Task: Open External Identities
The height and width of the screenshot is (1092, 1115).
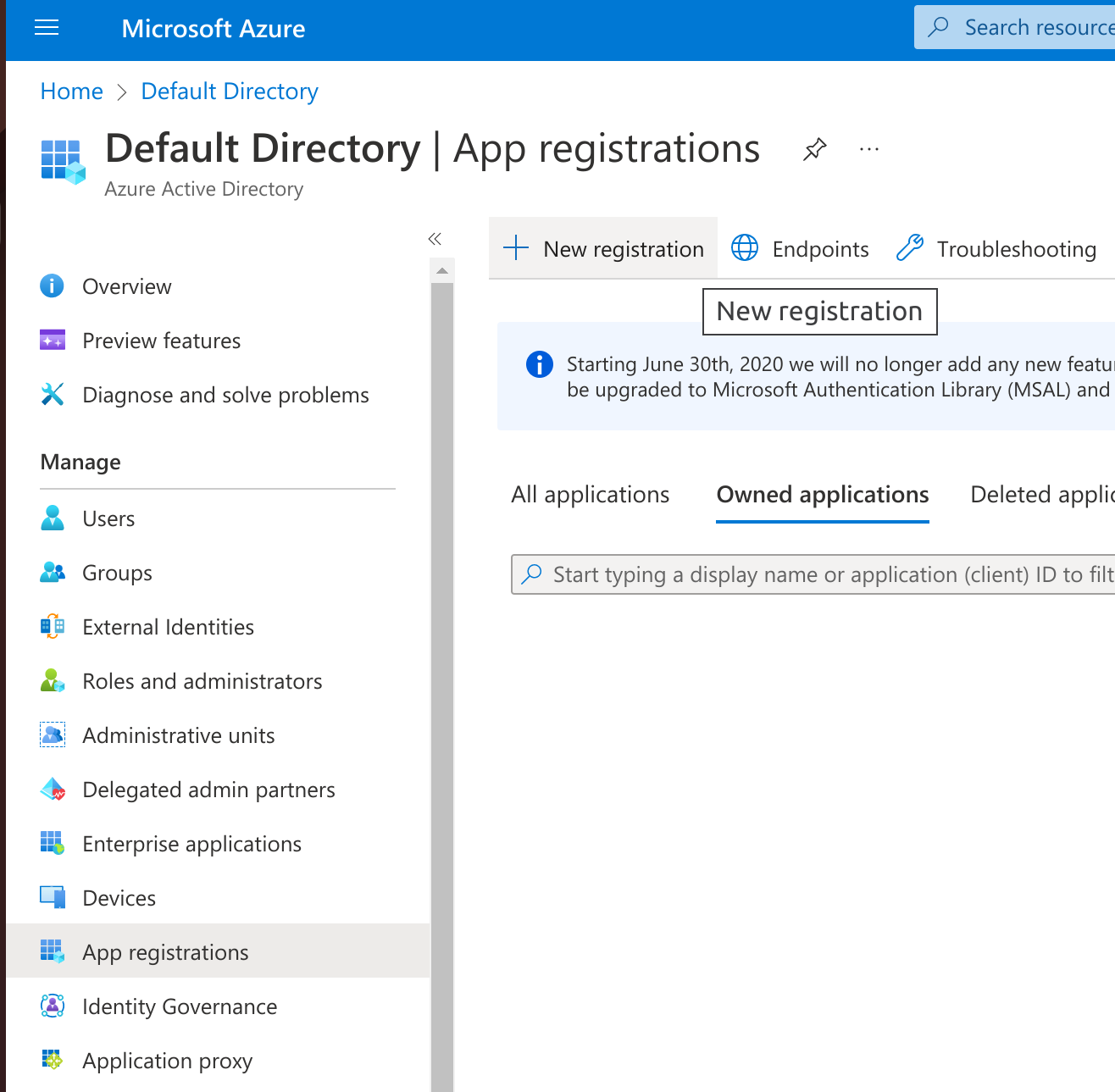Action: pyautogui.click(x=167, y=626)
